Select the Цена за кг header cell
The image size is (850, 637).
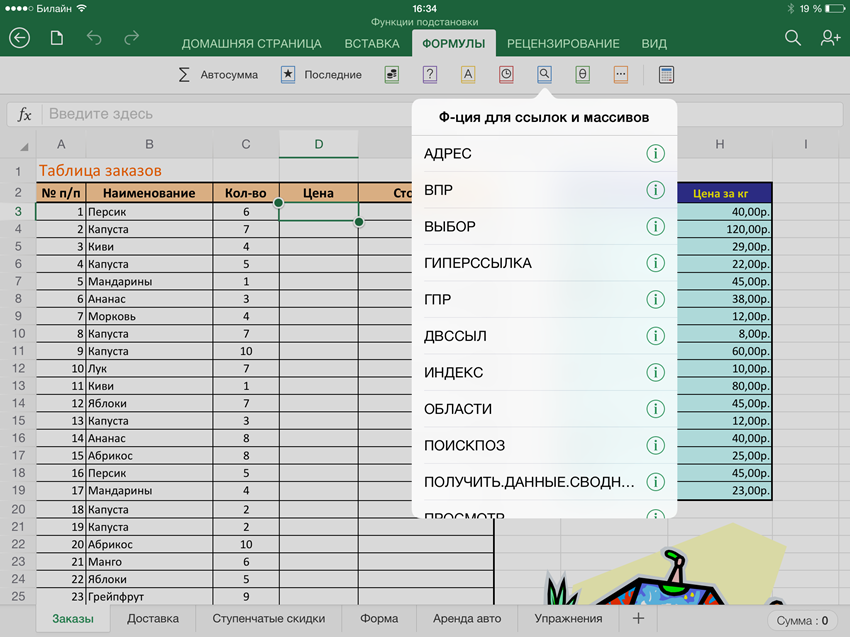tap(724, 194)
